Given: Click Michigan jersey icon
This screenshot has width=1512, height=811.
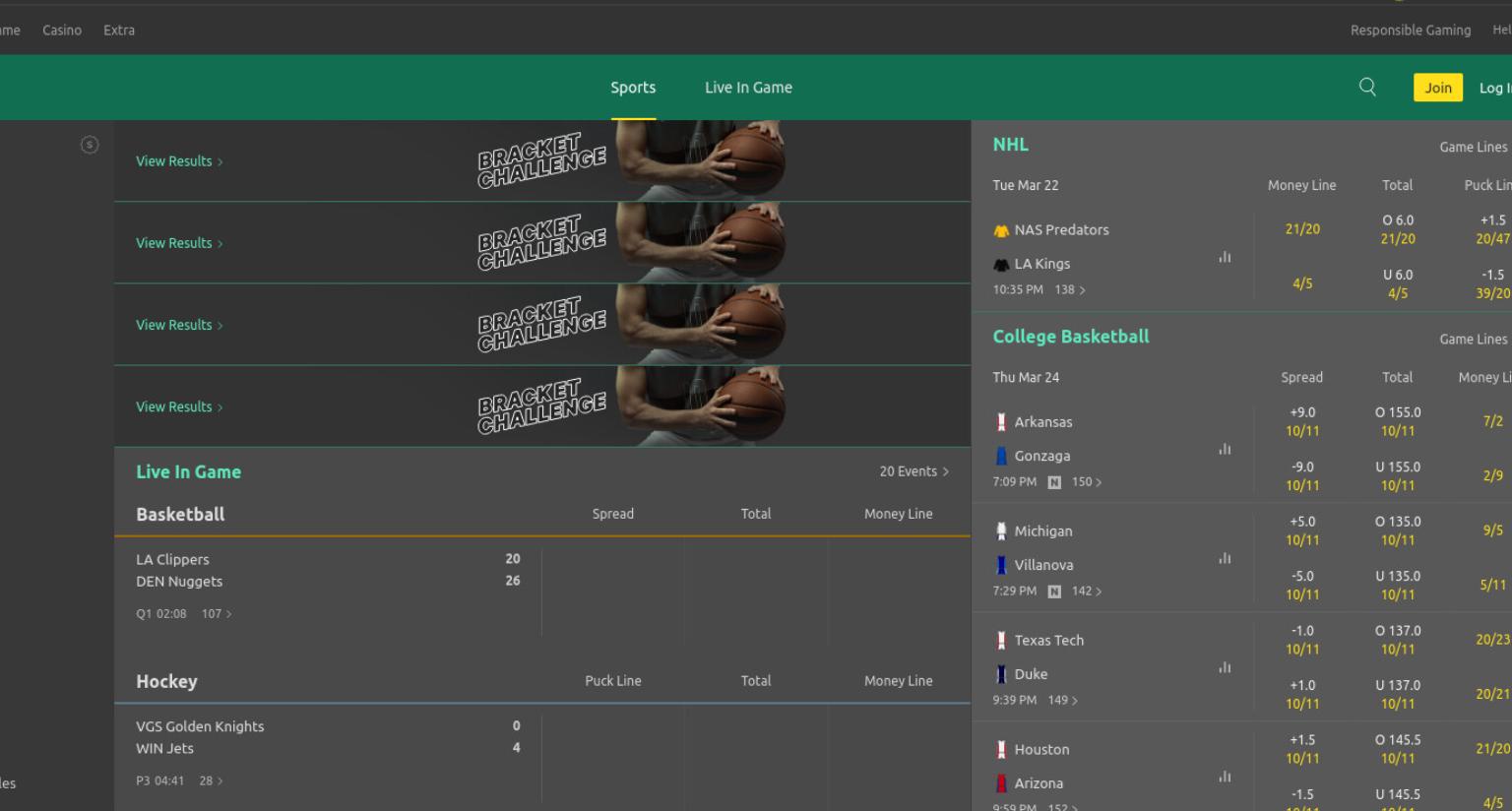Looking at the screenshot, I should coord(1001,531).
